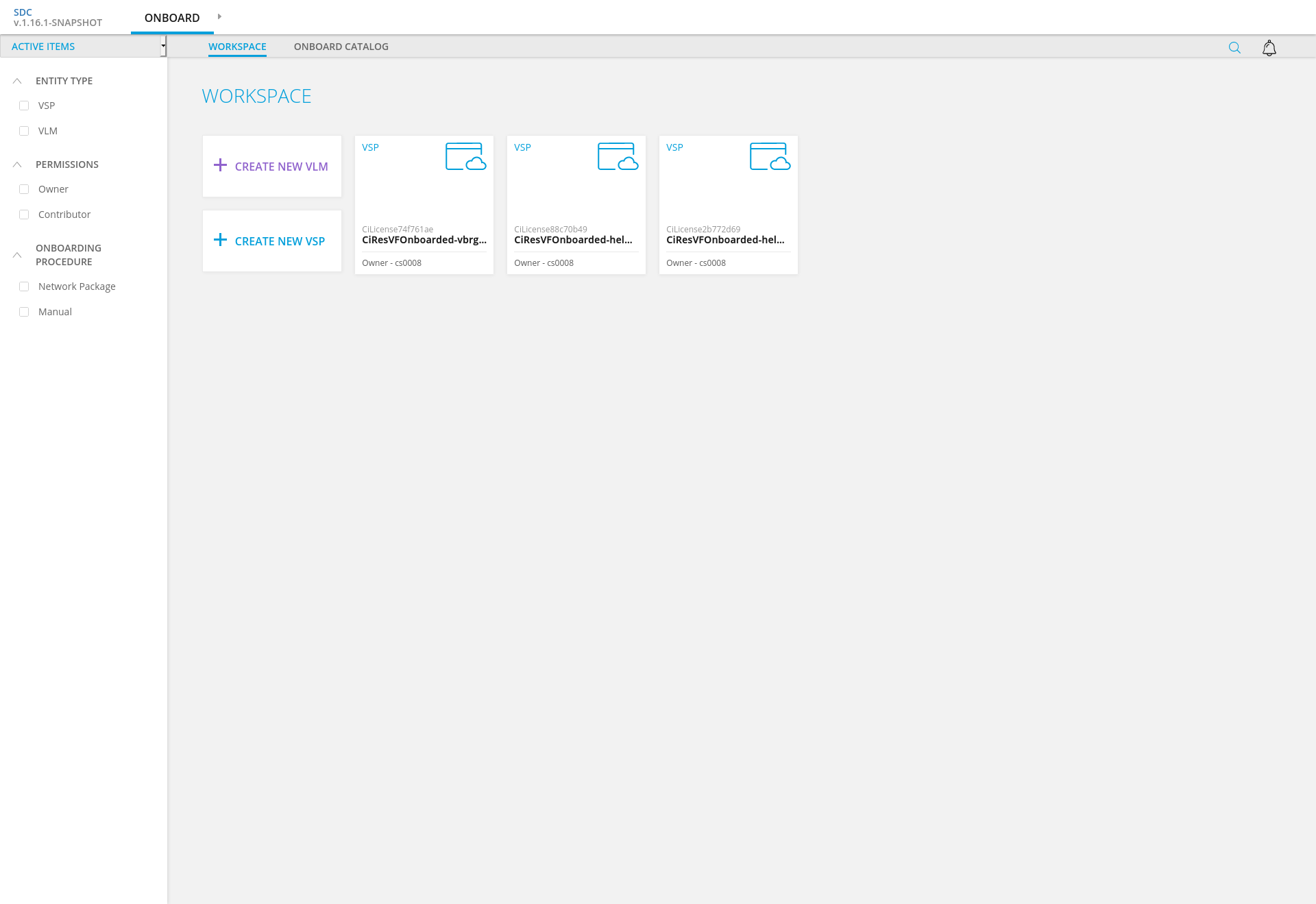
Task: Click the blue plus icon for new VSP
Action: [220, 240]
